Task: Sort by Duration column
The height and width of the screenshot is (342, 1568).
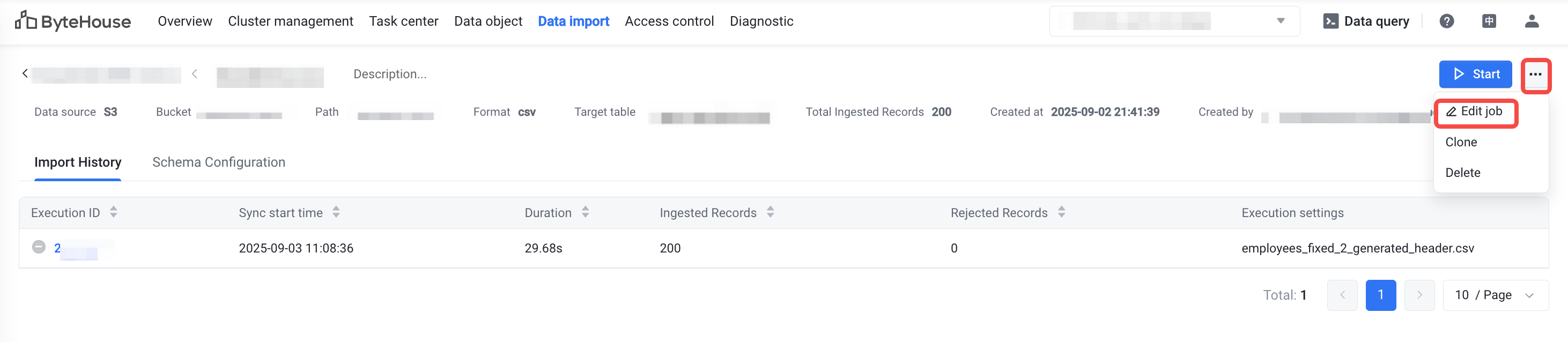Action: 585,212
